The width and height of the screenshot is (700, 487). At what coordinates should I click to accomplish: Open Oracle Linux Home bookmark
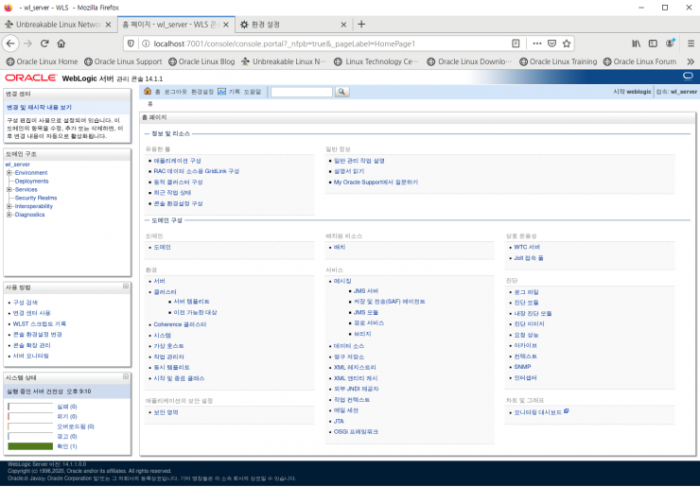[42, 62]
